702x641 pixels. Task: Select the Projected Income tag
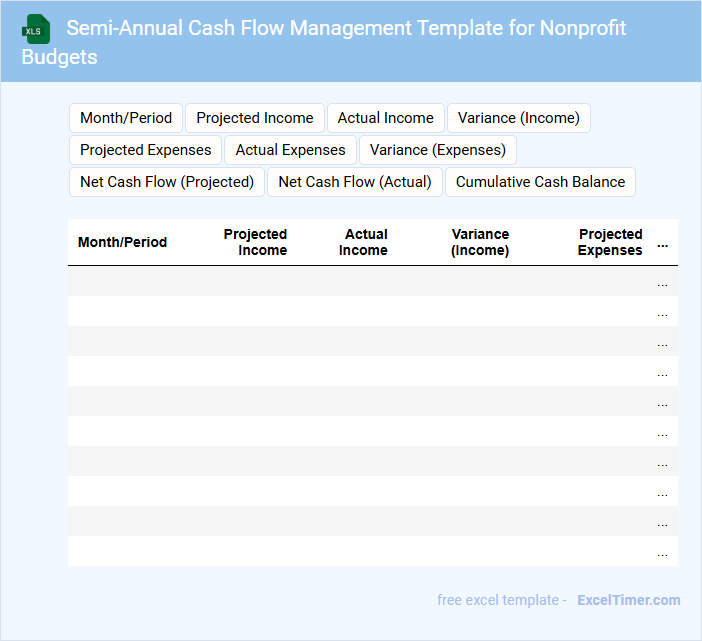(x=255, y=118)
